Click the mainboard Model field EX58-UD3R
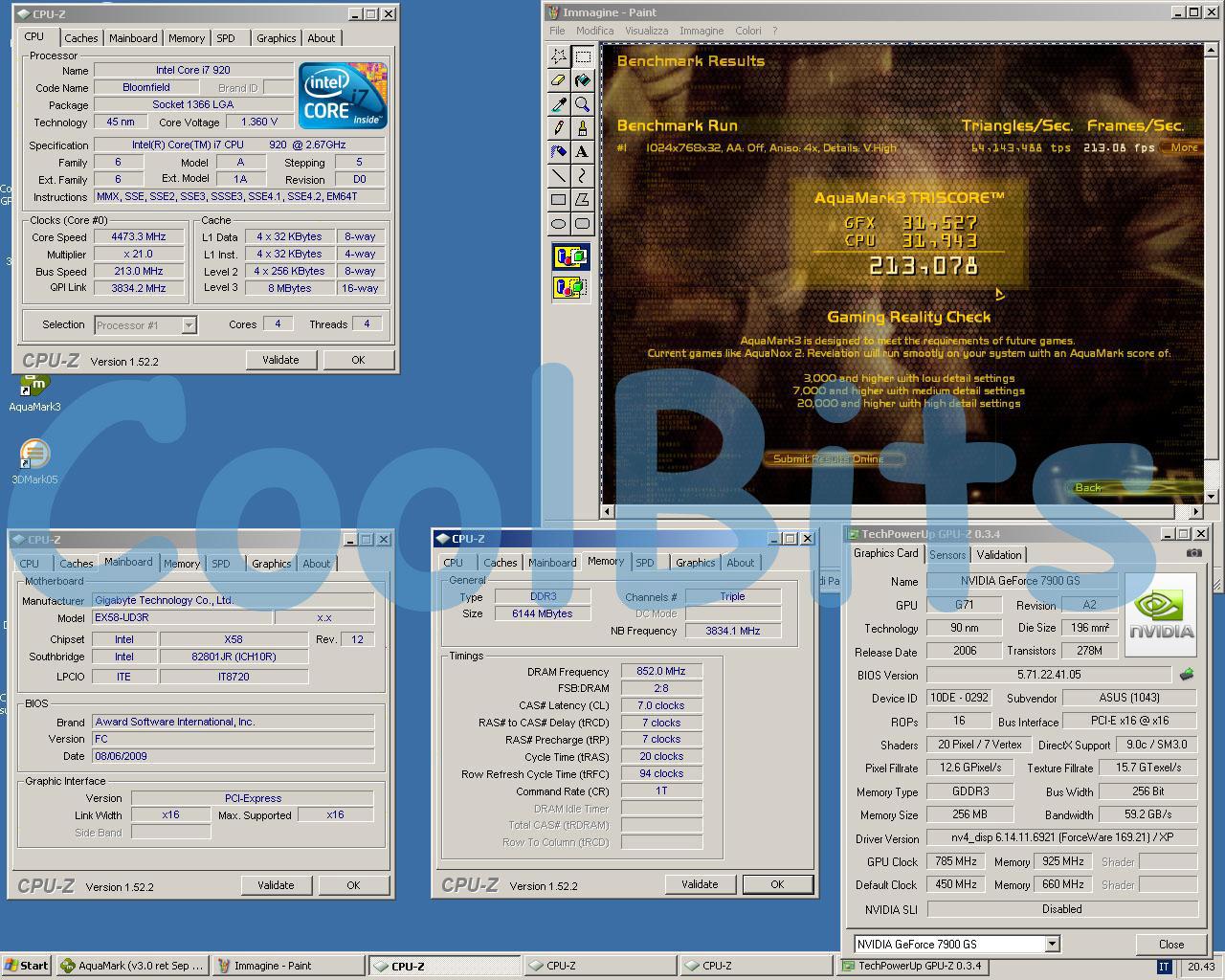 pos(181,617)
